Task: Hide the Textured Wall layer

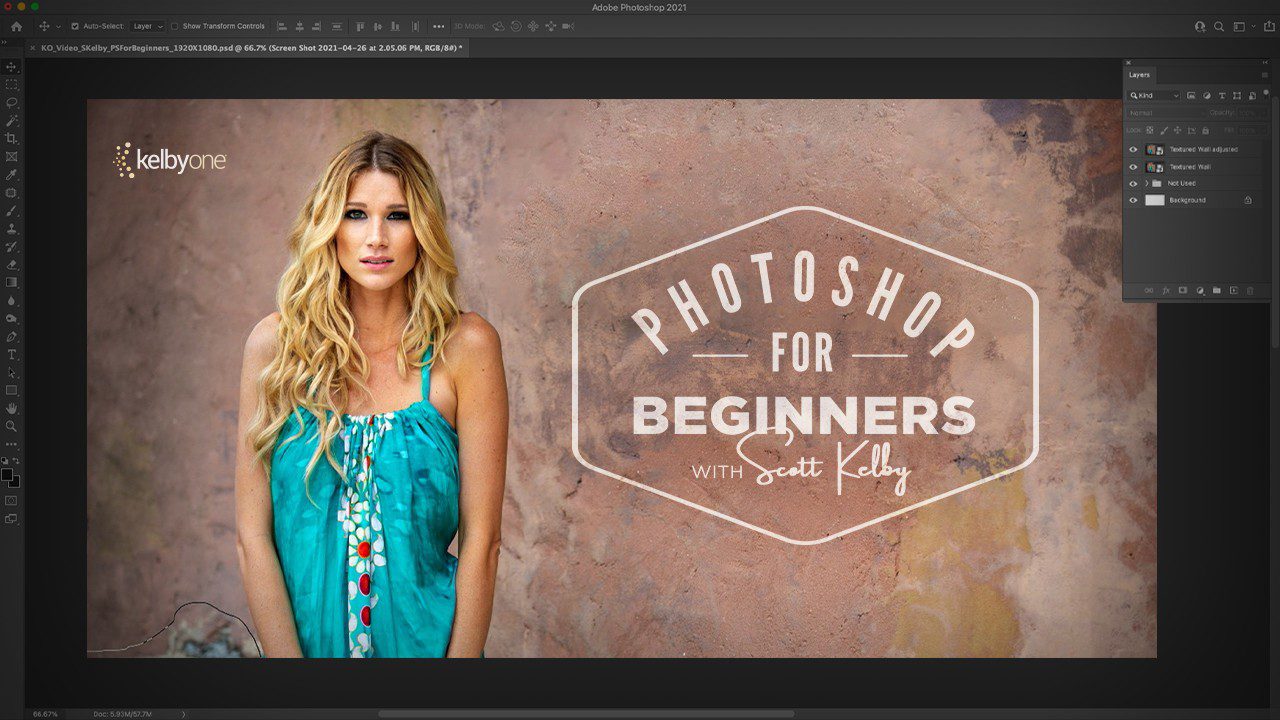Action: tap(1133, 167)
